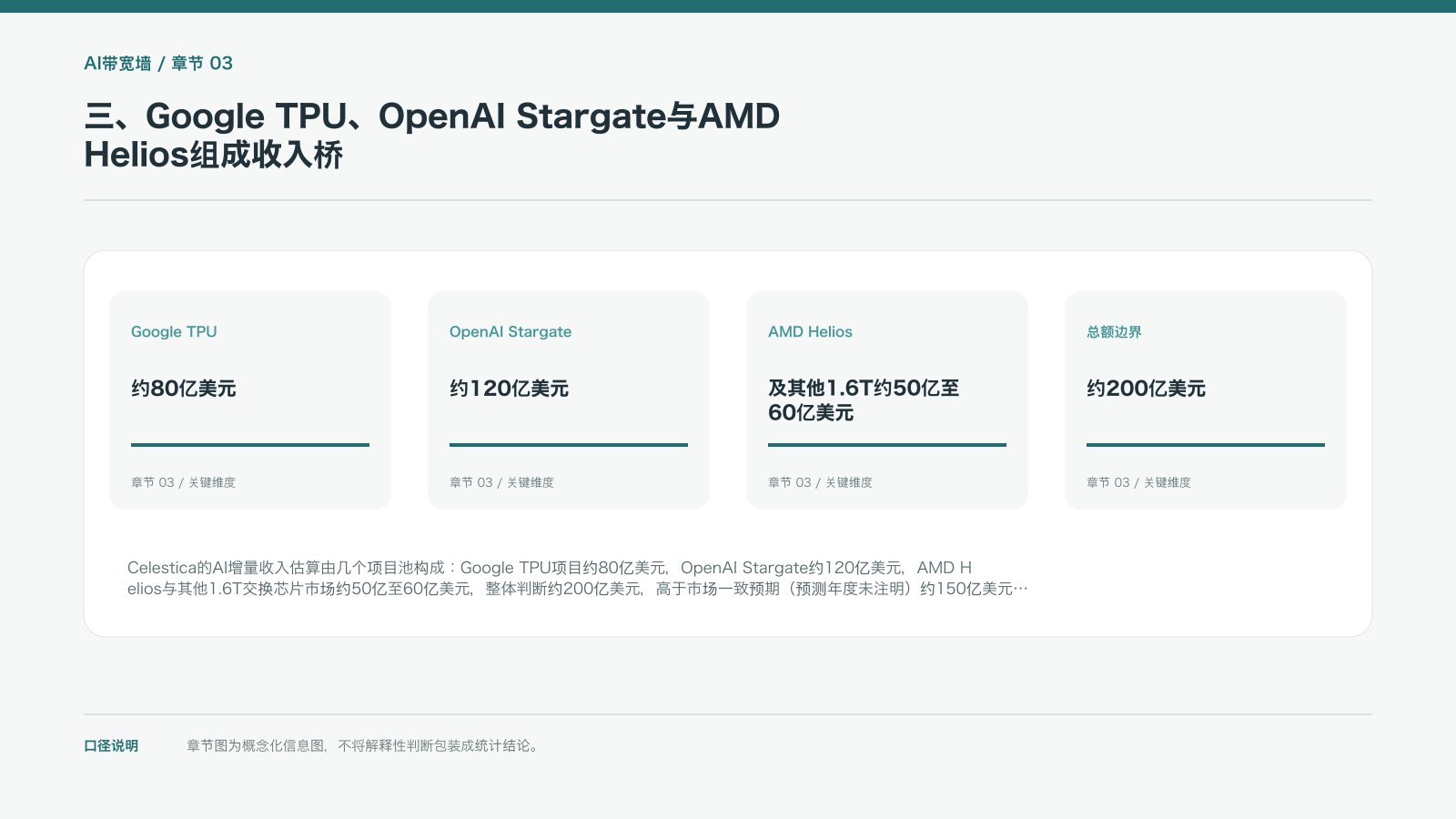Click the '总额边界' card label
Image resolution: width=1456 pixels, height=819 pixels.
[x=1114, y=332]
